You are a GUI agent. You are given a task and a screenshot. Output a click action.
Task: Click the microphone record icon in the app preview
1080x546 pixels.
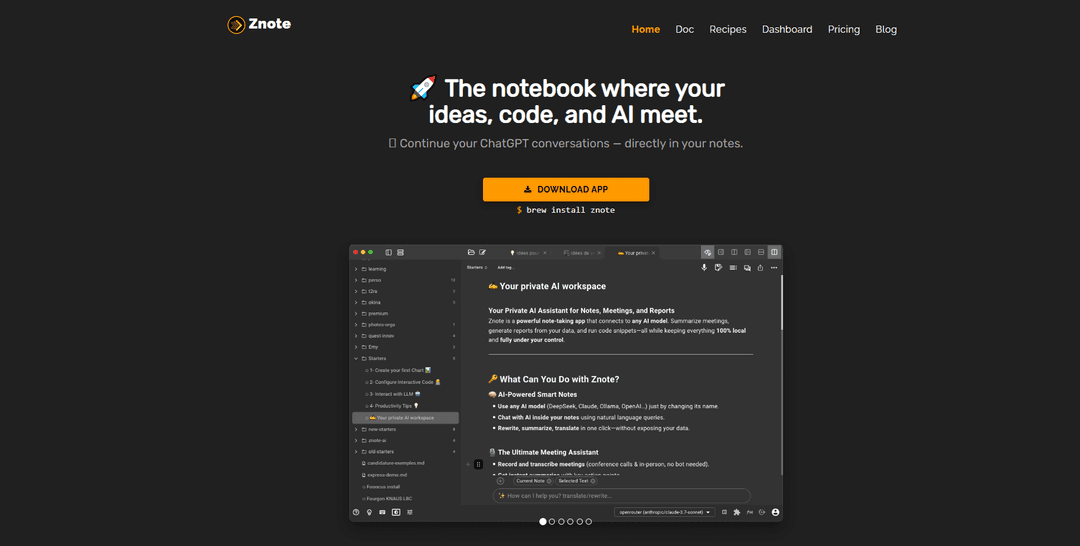point(704,268)
